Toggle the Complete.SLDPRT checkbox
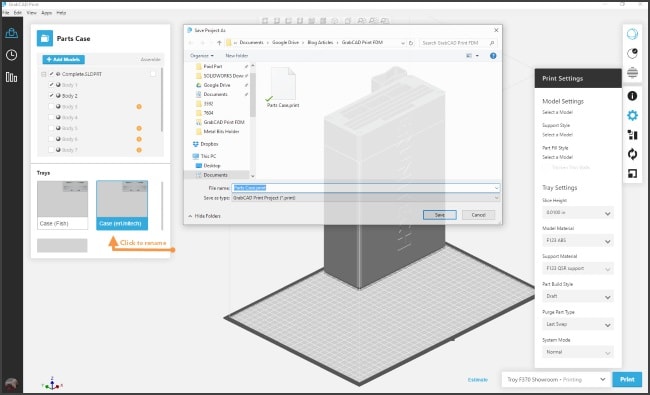This screenshot has width=650, height=395. (51, 74)
